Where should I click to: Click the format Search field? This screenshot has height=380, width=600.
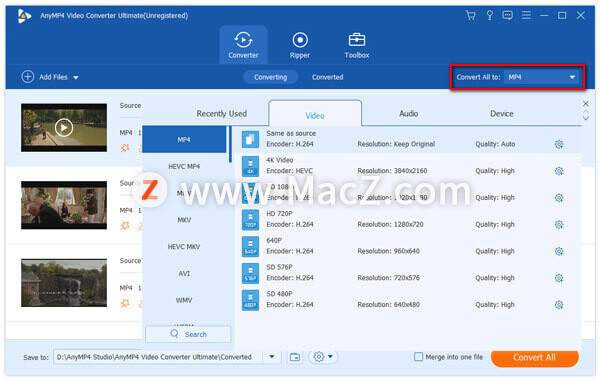[x=188, y=334]
